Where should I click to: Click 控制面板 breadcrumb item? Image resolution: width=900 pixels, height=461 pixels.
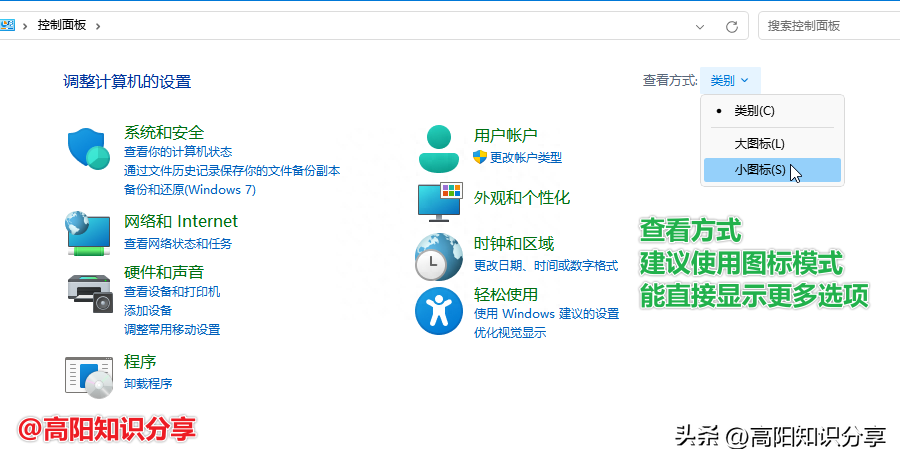62,25
